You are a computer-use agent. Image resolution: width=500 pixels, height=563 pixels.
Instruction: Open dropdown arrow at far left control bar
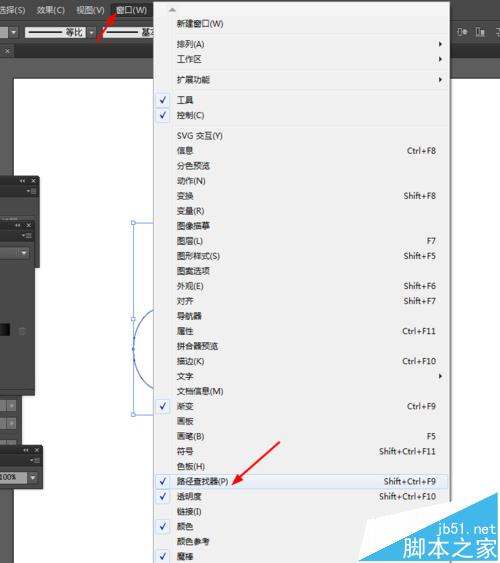point(13,33)
